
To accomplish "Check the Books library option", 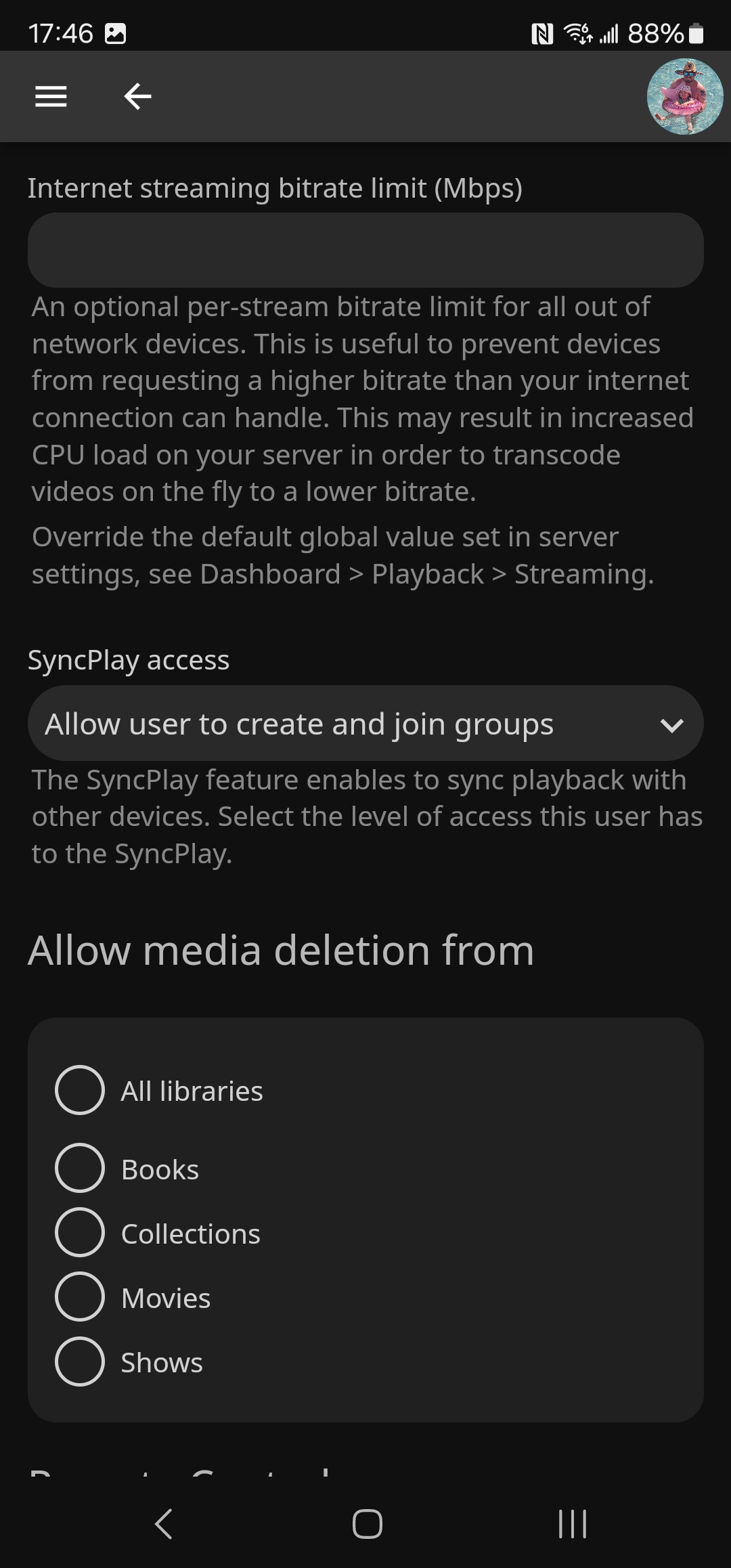I will [x=80, y=1168].
